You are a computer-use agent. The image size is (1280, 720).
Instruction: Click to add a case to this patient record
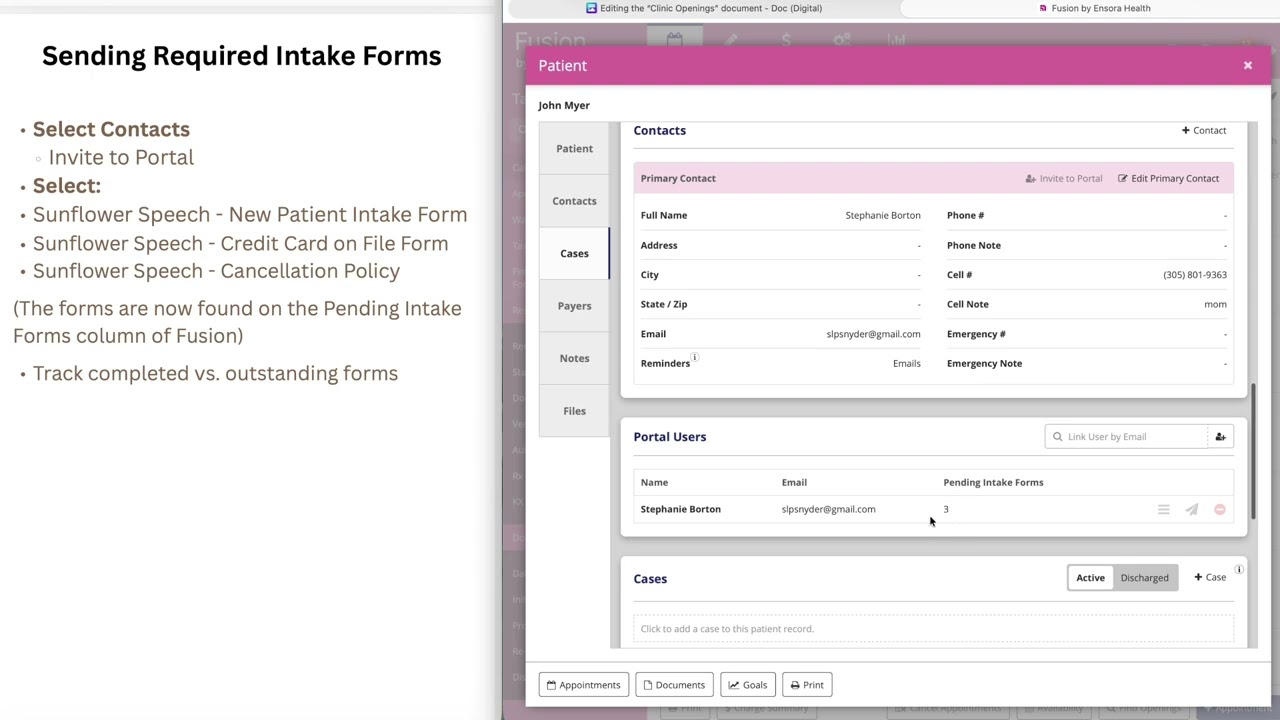tap(933, 629)
